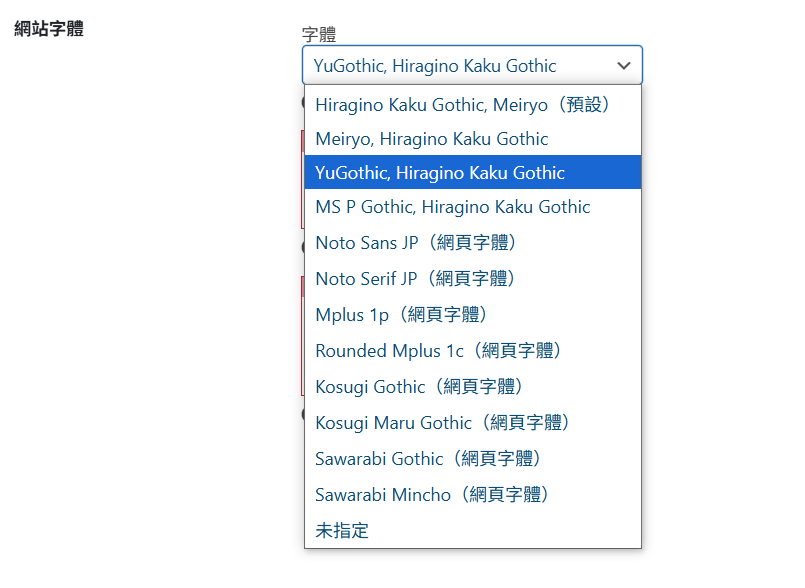Screen dimensions: 805x588
Task: Select Sawarabi Mincho web font
Action: tap(473, 494)
